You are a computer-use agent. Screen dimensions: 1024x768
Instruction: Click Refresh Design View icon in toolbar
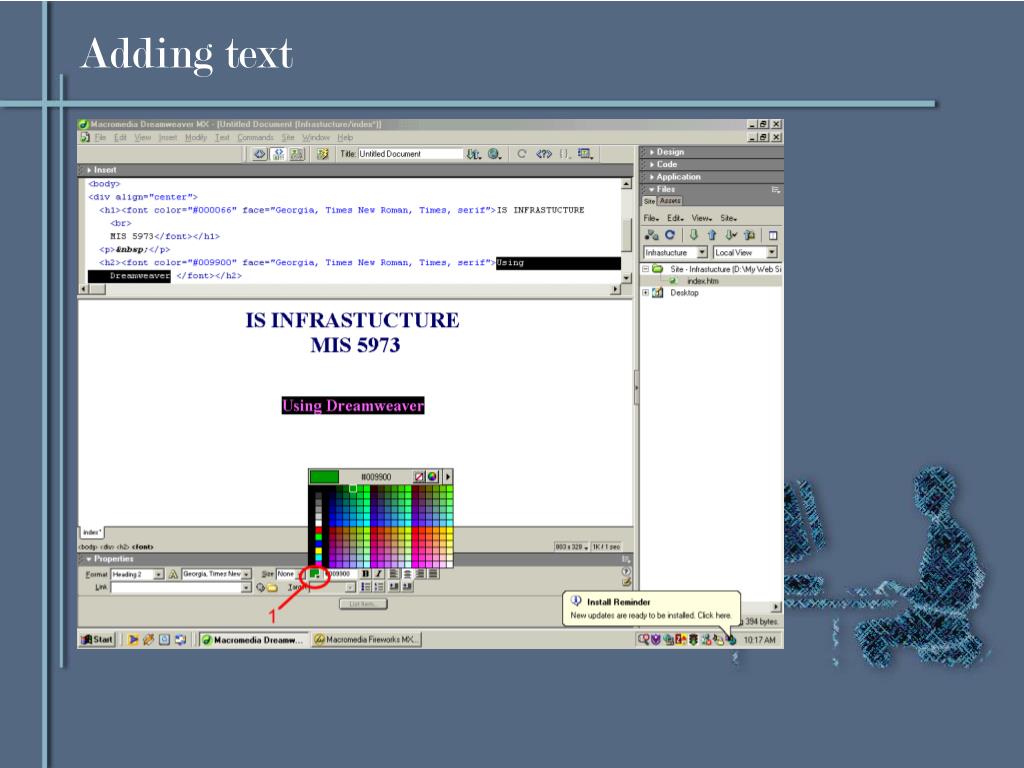pyautogui.click(x=521, y=154)
